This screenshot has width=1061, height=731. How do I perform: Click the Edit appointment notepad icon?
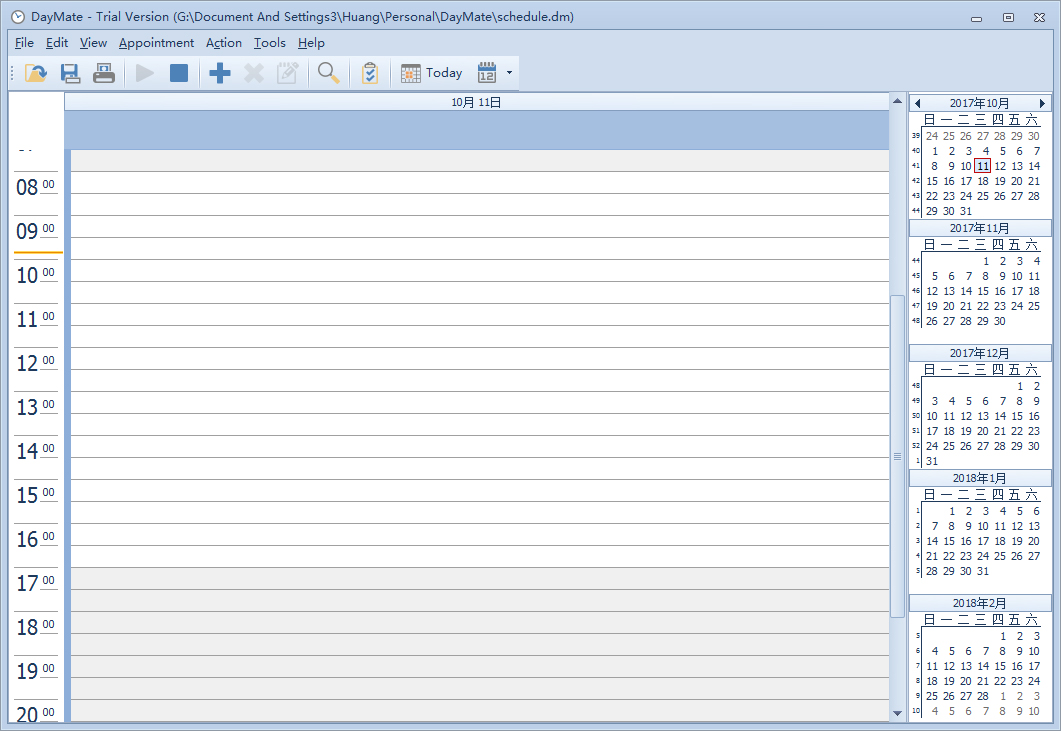pyautogui.click(x=288, y=73)
